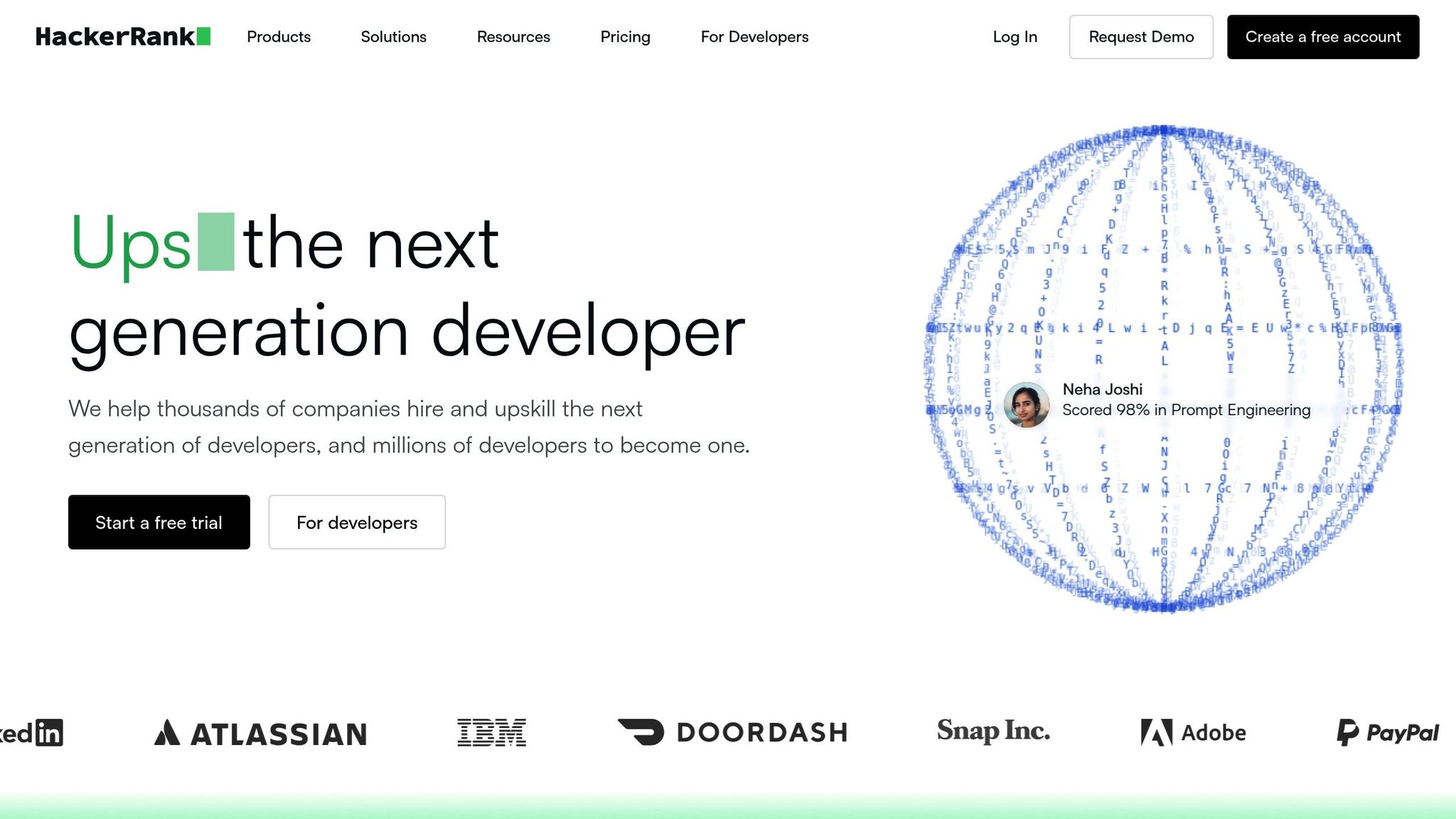Click the IBM logo
The width and height of the screenshot is (1456, 819).
point(492,732)
